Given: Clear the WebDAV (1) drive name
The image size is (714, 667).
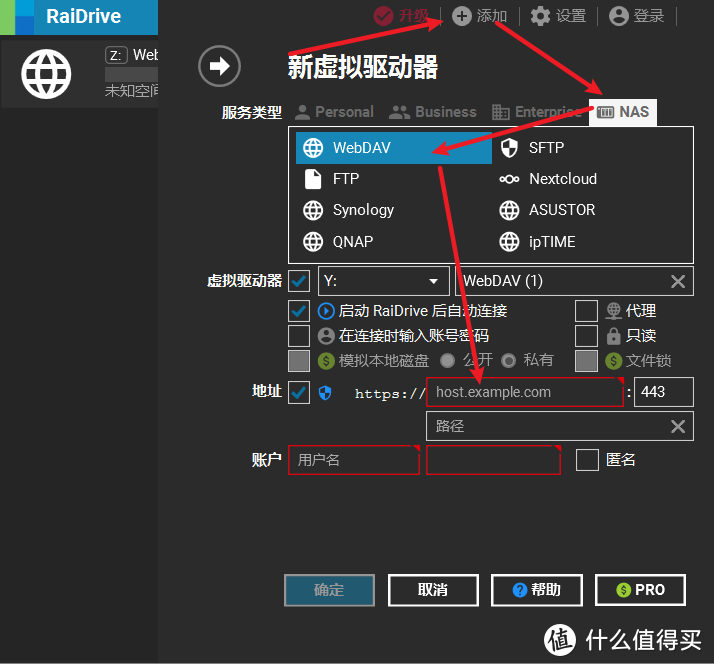Looking at the screenshot, I should pos(678,281).
